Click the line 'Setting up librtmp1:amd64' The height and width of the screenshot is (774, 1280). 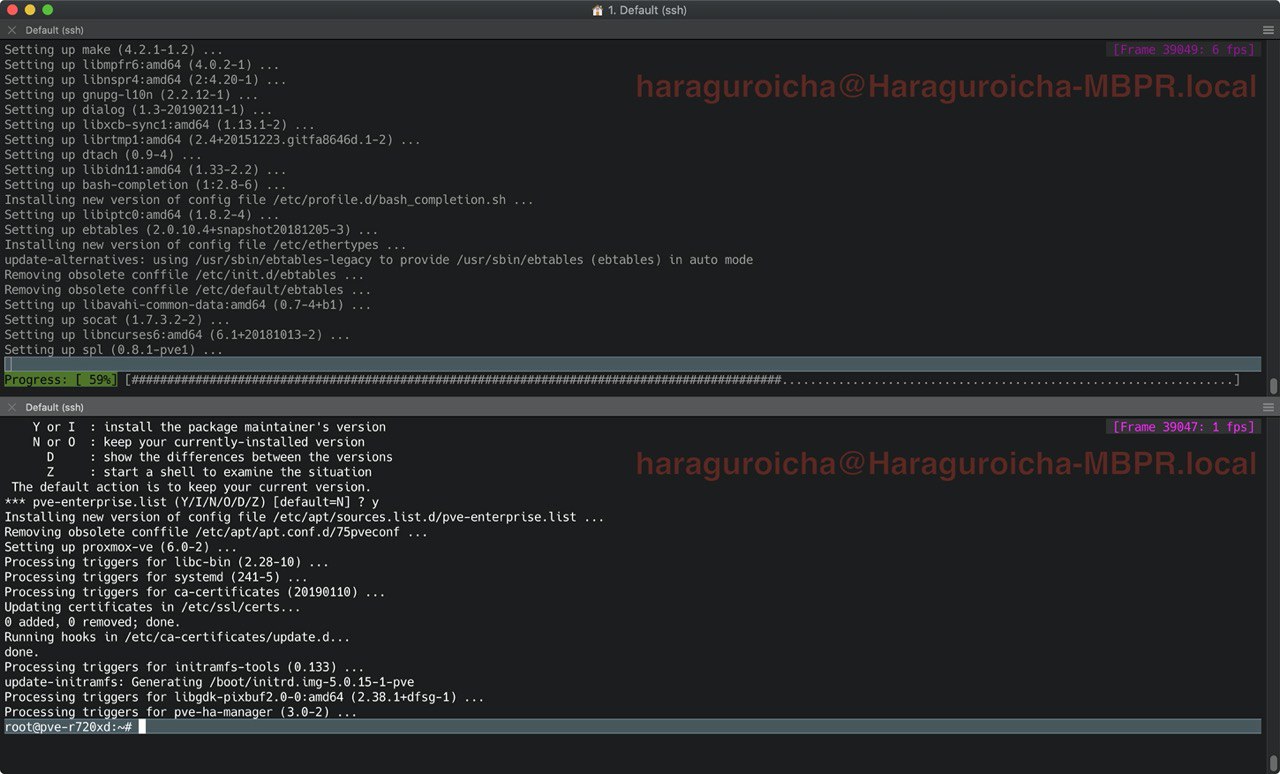click(x=213, y=139)
